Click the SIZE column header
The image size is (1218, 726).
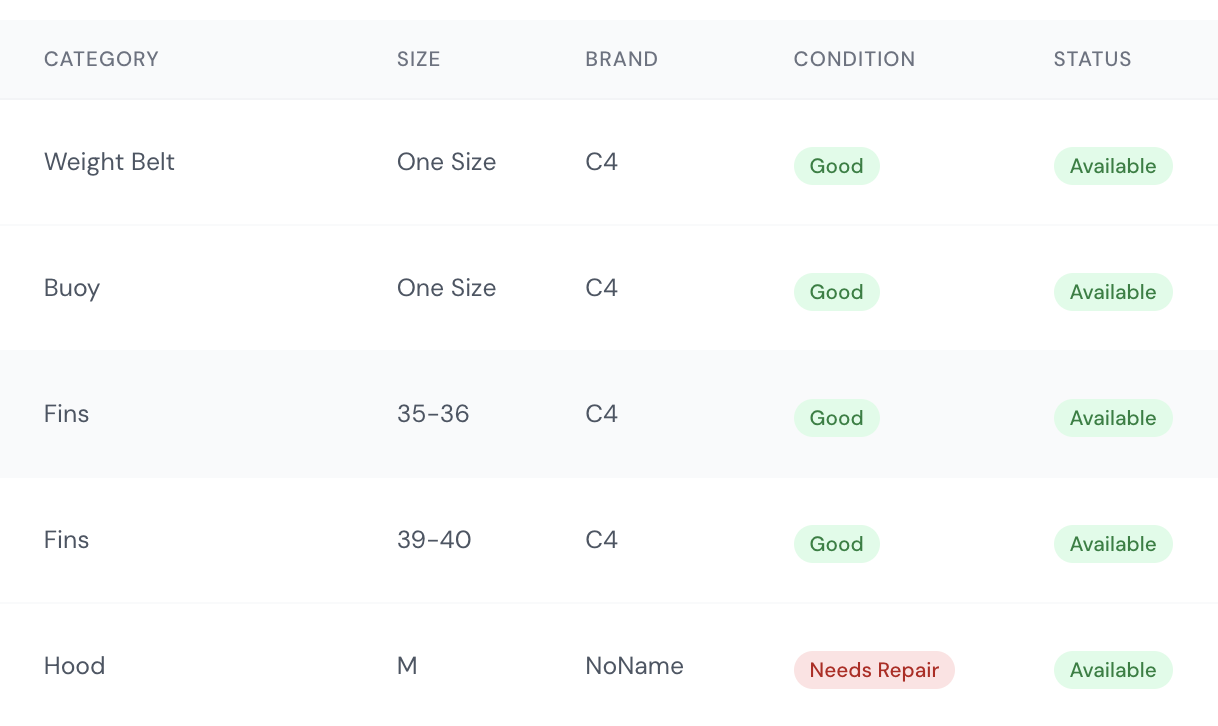(x=418, y=59)
